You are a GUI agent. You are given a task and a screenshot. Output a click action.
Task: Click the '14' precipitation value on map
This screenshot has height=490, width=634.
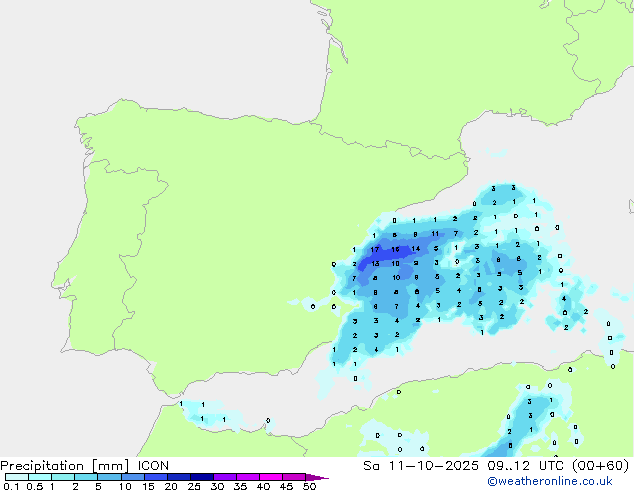(416, 249)
